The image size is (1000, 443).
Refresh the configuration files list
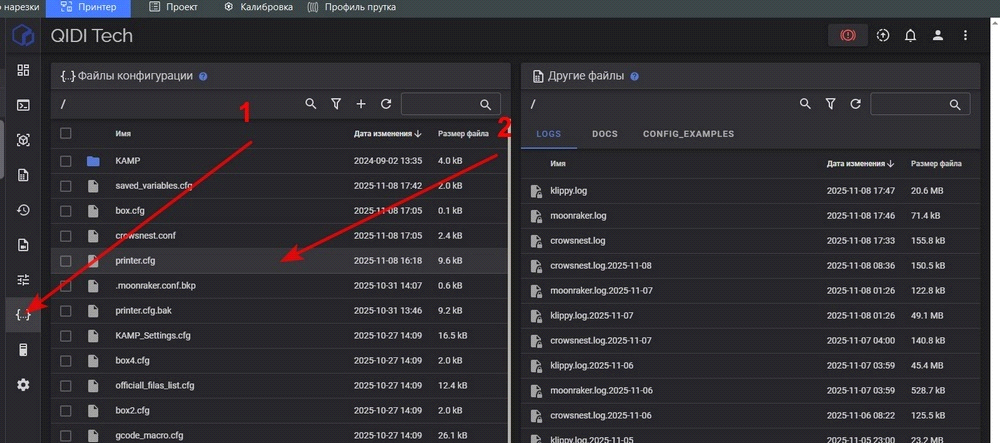386,104
